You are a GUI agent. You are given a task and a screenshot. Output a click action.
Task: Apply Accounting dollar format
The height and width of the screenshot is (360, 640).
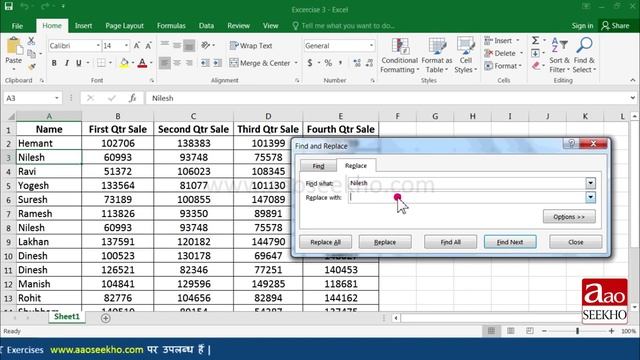[x=310, y=63]
